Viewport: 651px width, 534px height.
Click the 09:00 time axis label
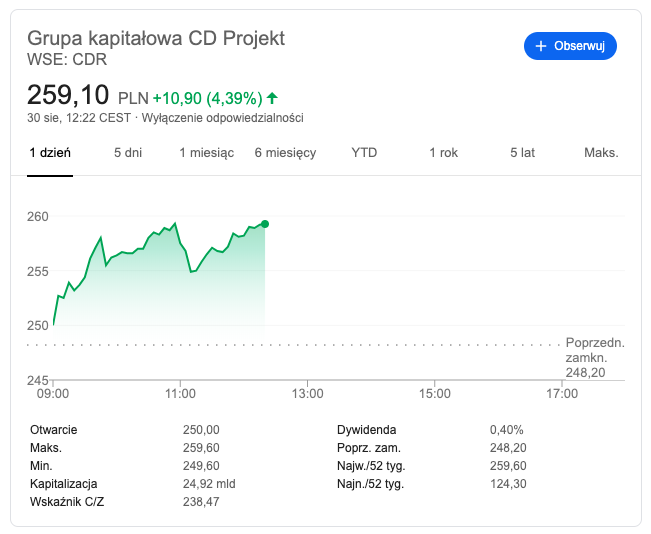(53, 393)
